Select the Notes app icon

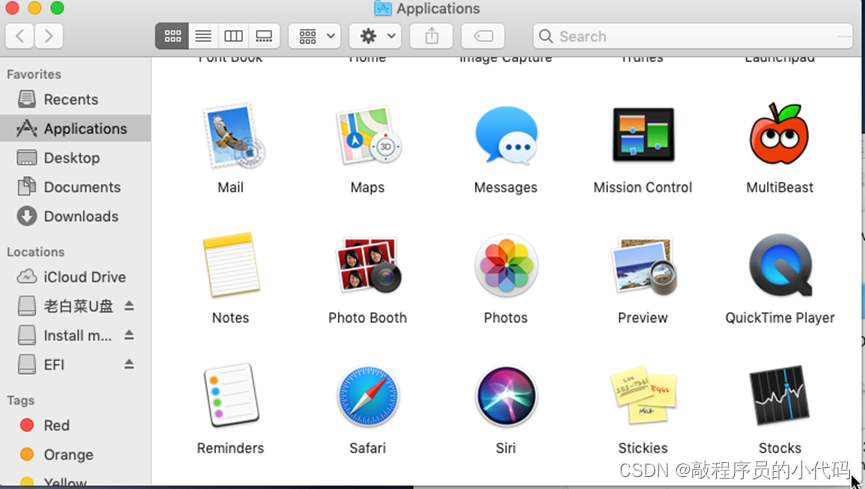(x=231, y=265)
